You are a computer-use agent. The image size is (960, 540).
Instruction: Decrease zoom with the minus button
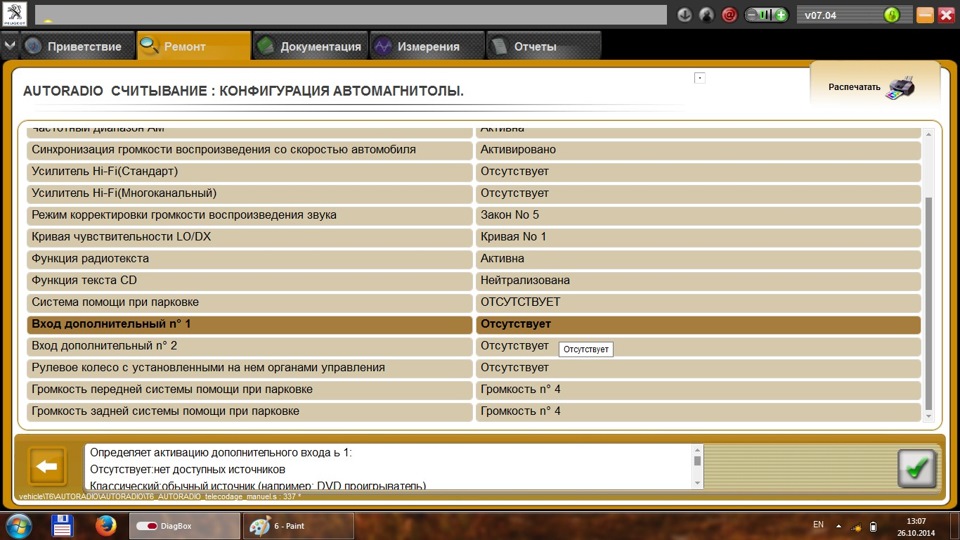[x=752, y=15]
